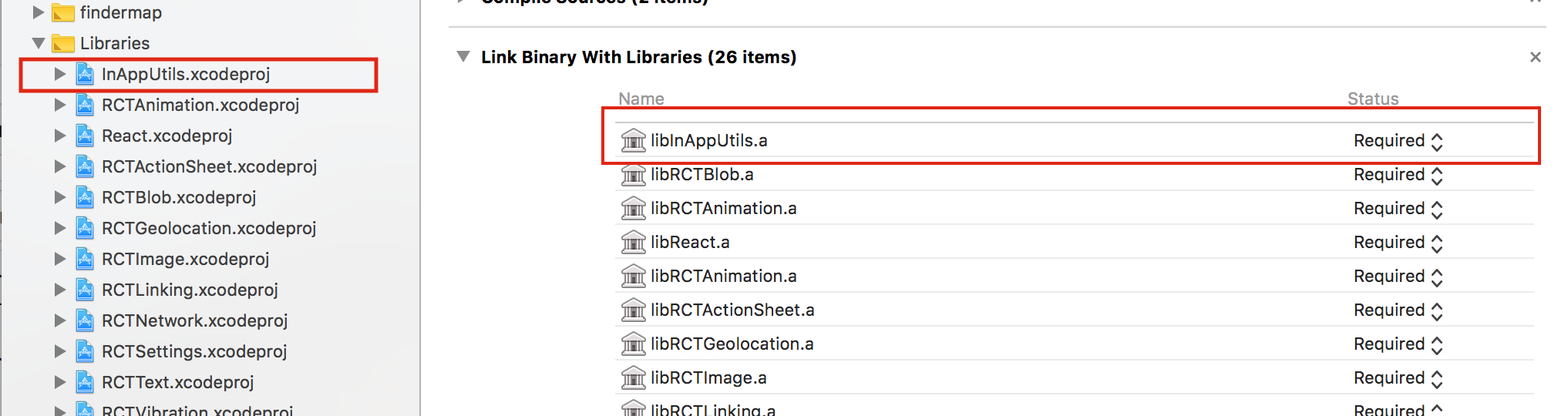Viewport: 1568px width, 416px height.
Task: Click the libRCTGeolocation.a library icon
Action: click(633, 344)
